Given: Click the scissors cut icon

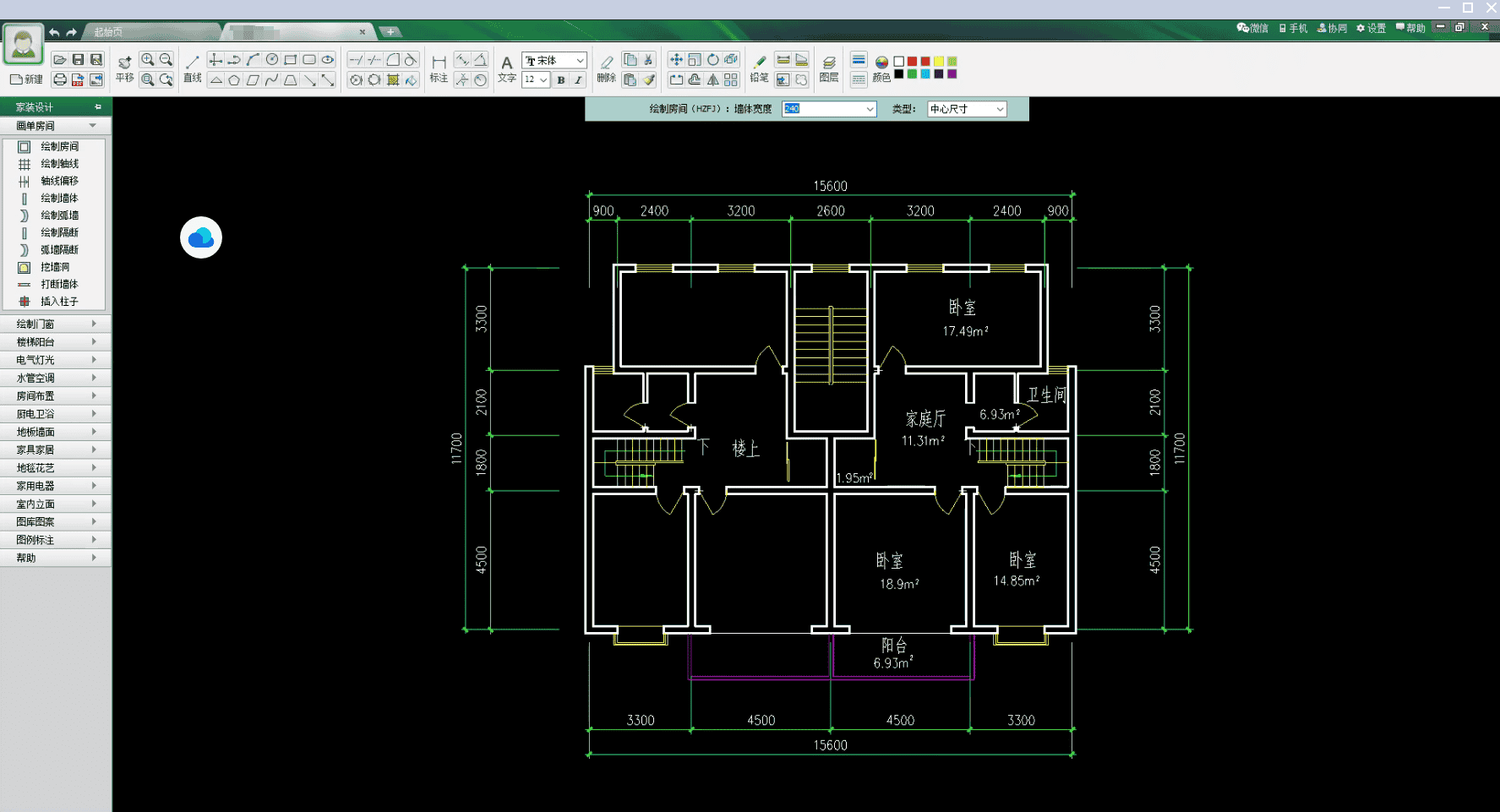Looking at the screenshot, I should tap(648, 60).
